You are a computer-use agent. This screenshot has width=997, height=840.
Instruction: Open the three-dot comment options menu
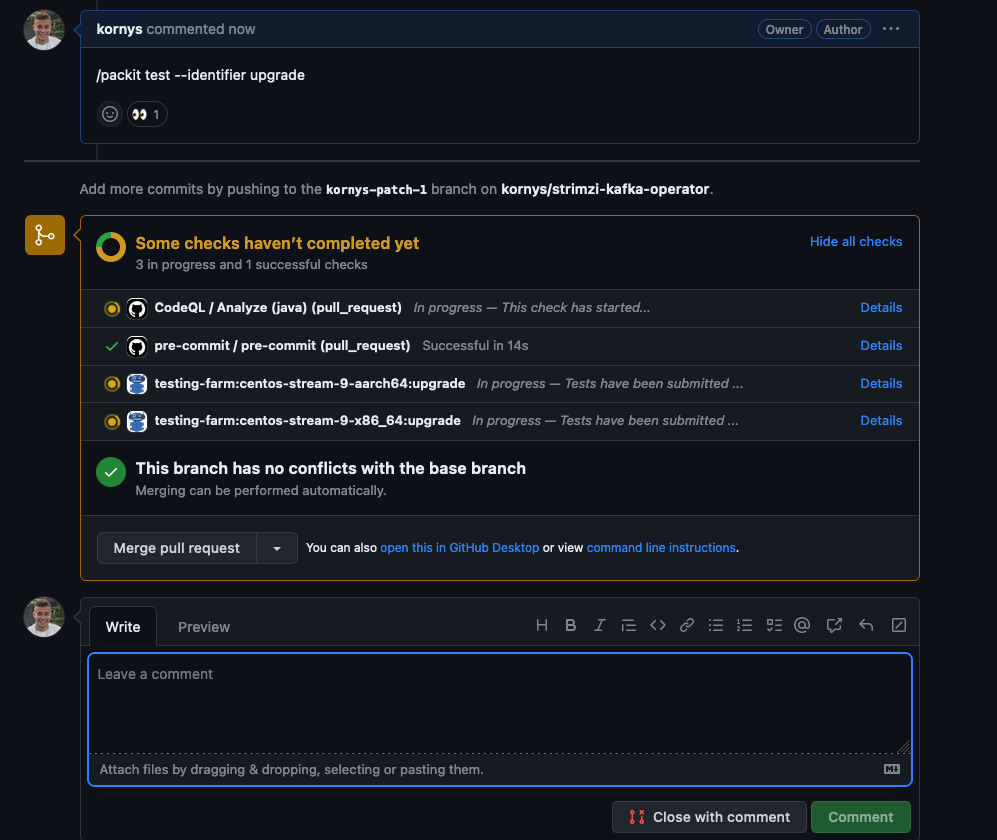[x=891, y=29]
